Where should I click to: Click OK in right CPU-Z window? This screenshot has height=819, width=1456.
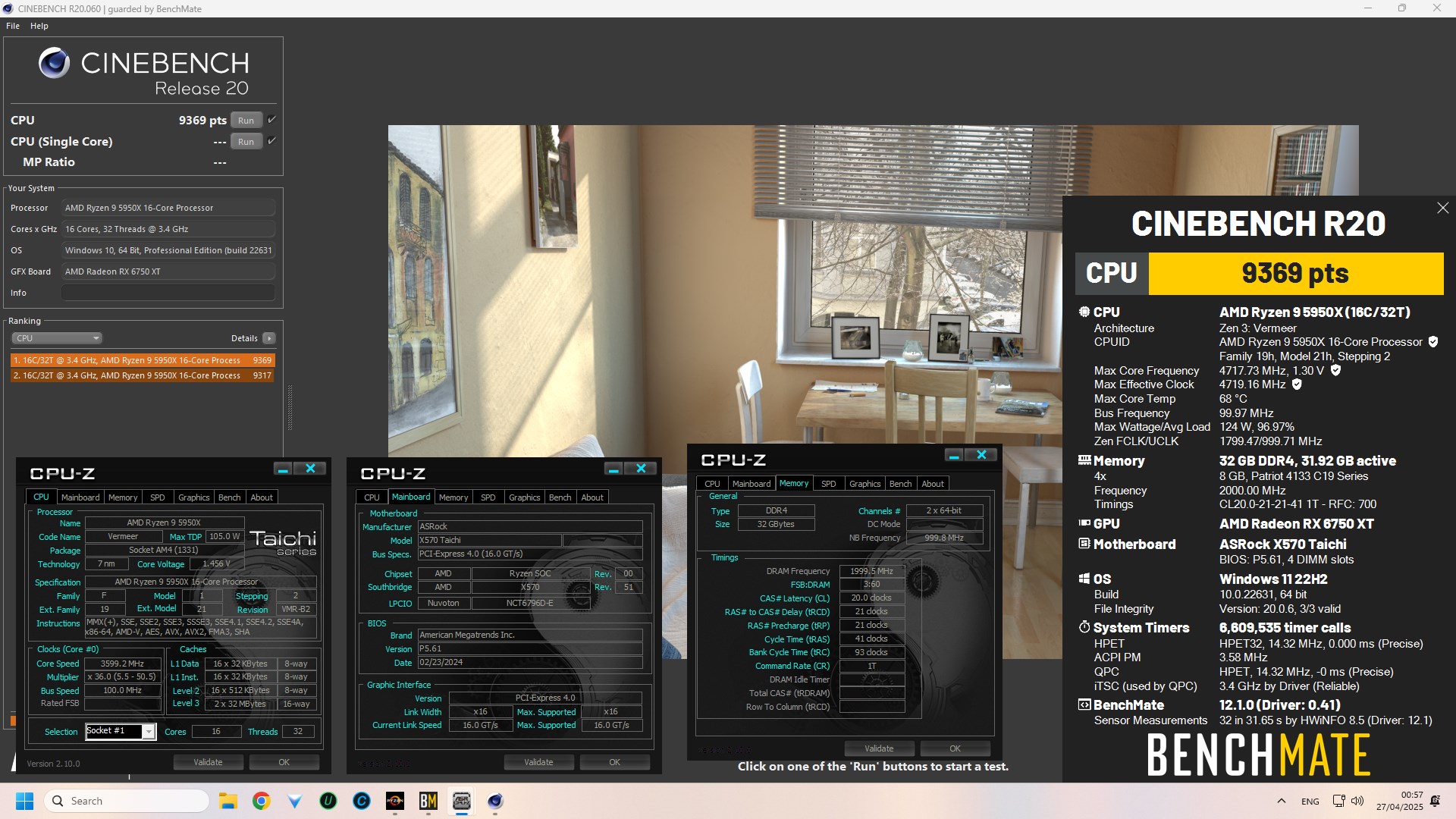pos(955,748)
